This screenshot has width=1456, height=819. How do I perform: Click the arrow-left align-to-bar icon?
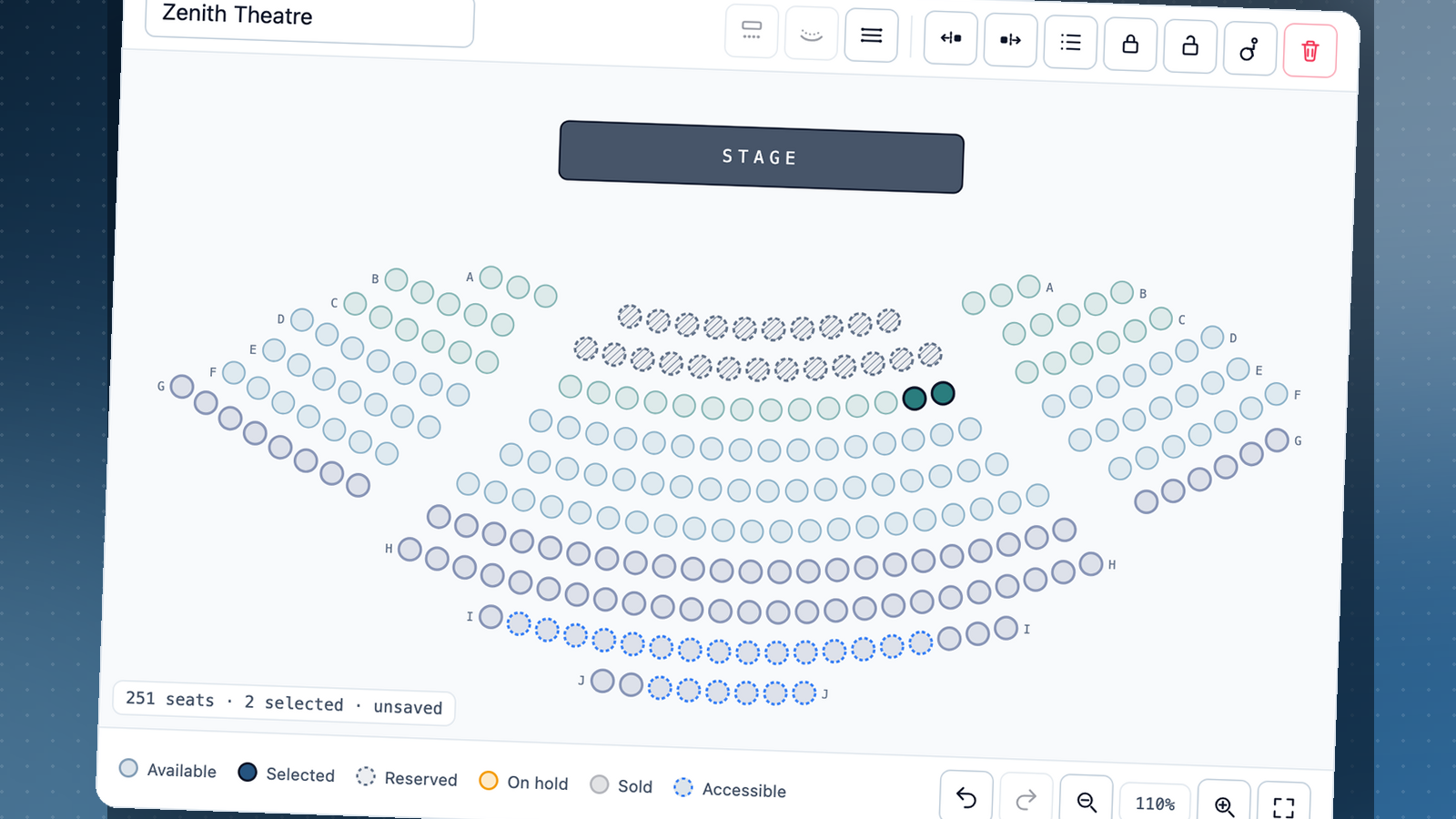click(951, 38)
